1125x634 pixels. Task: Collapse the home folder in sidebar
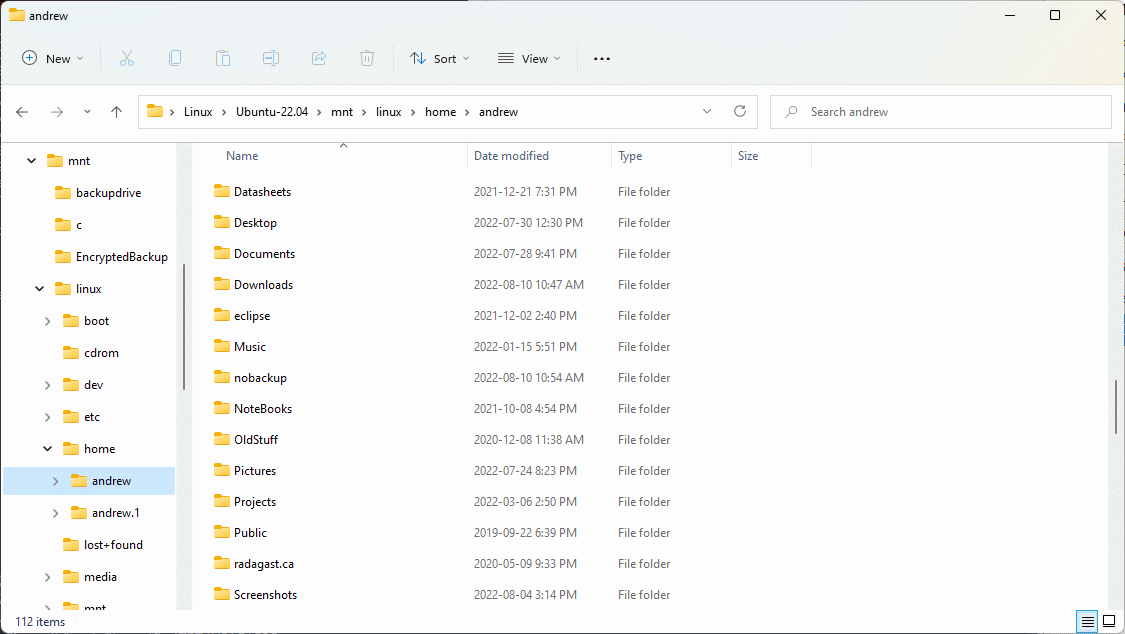pyautogui.click(x=48, y=449)
